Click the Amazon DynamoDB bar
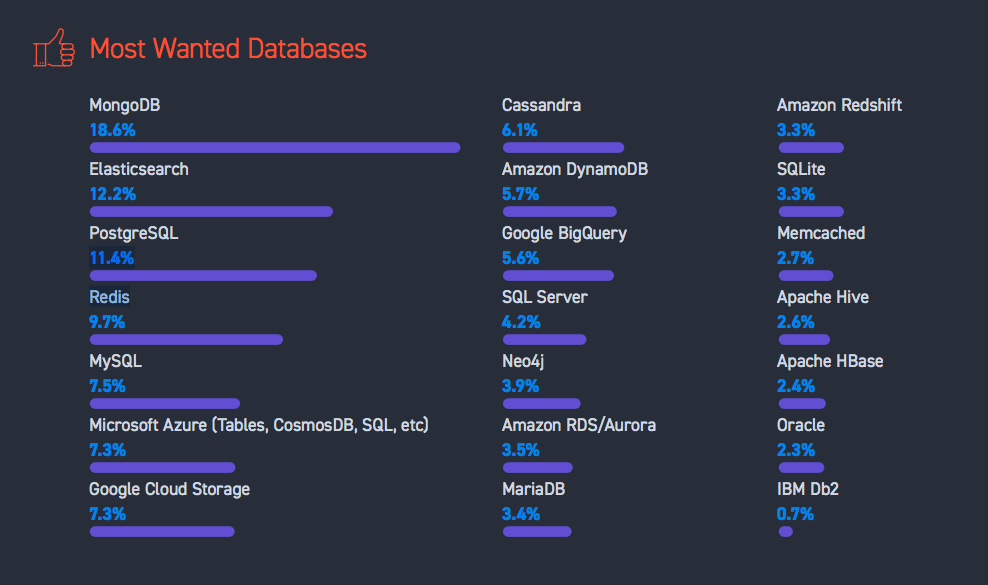 [559, 212]
